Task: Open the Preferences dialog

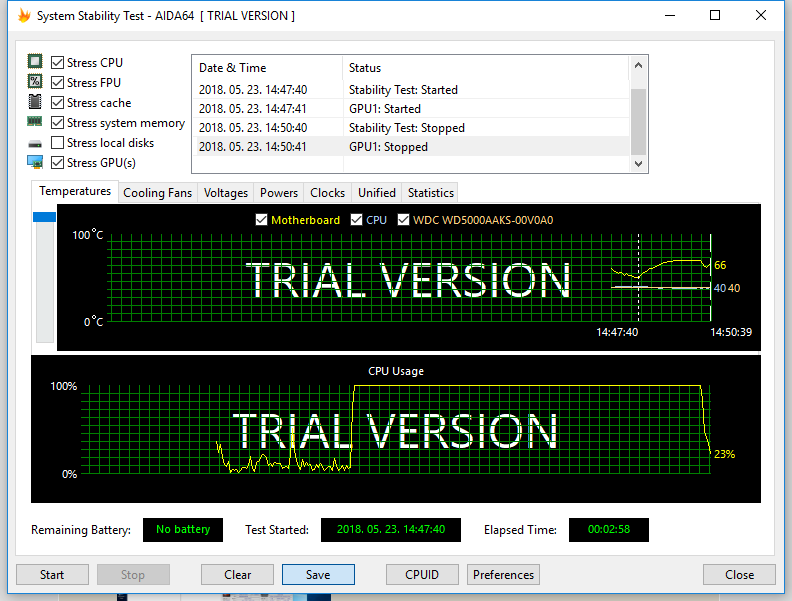Action: point(503,575)
